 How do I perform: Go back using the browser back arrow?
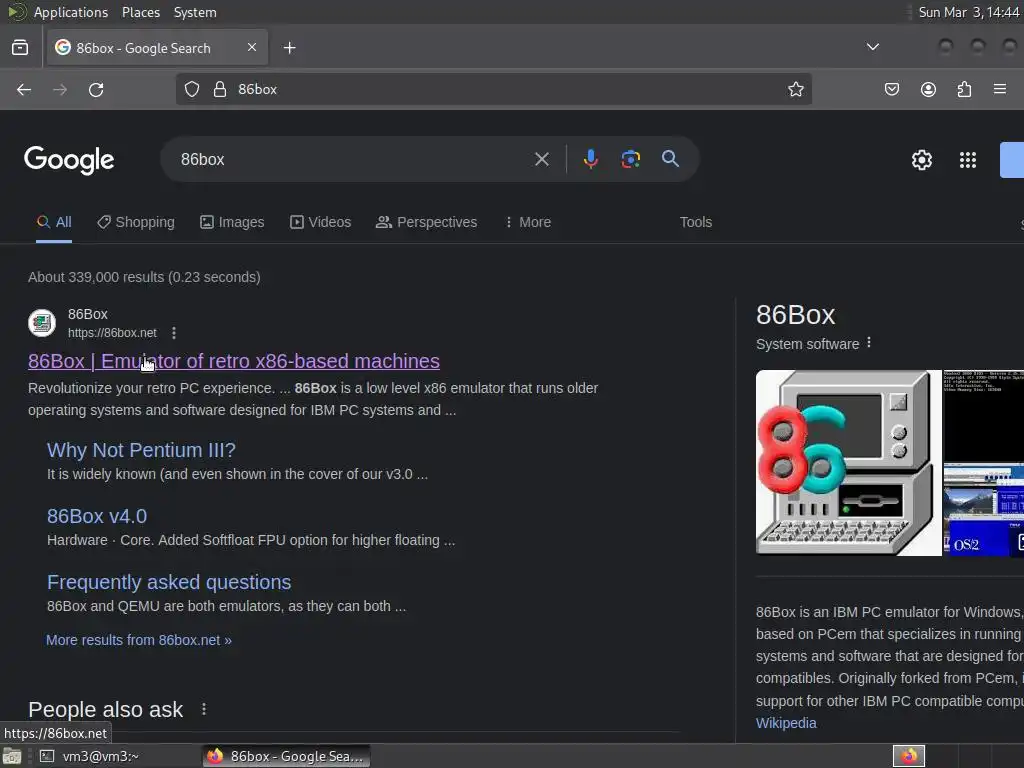click(x=24, y=89)
